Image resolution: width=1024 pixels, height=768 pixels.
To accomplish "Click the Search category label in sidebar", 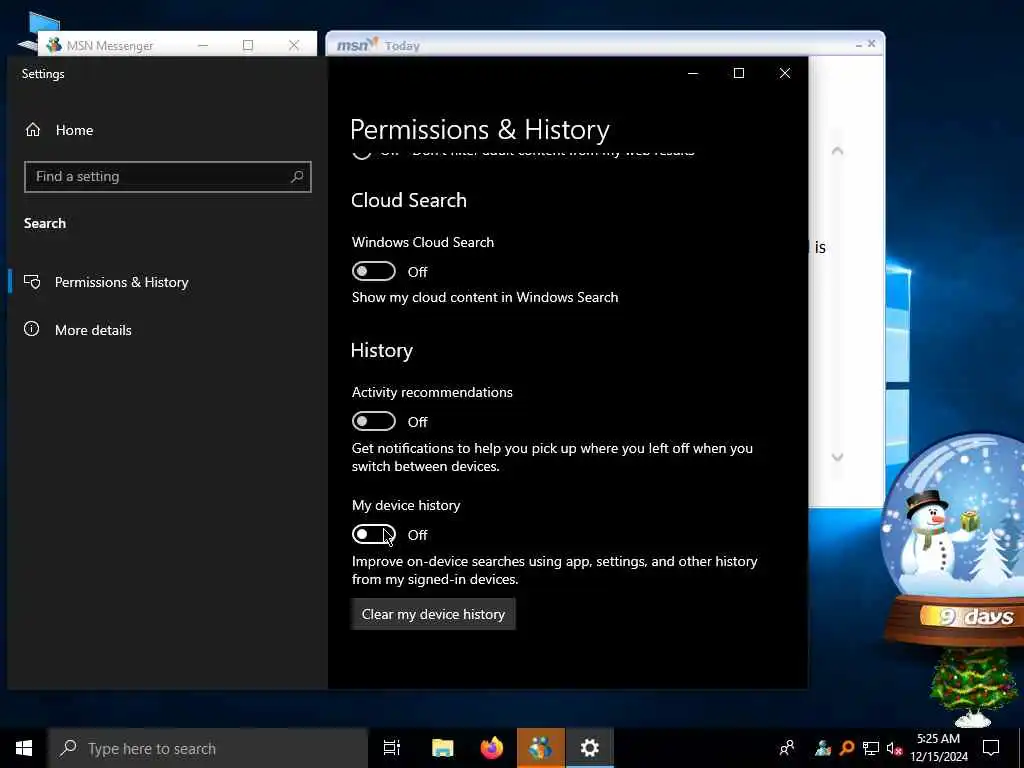I will coord(45,223).
